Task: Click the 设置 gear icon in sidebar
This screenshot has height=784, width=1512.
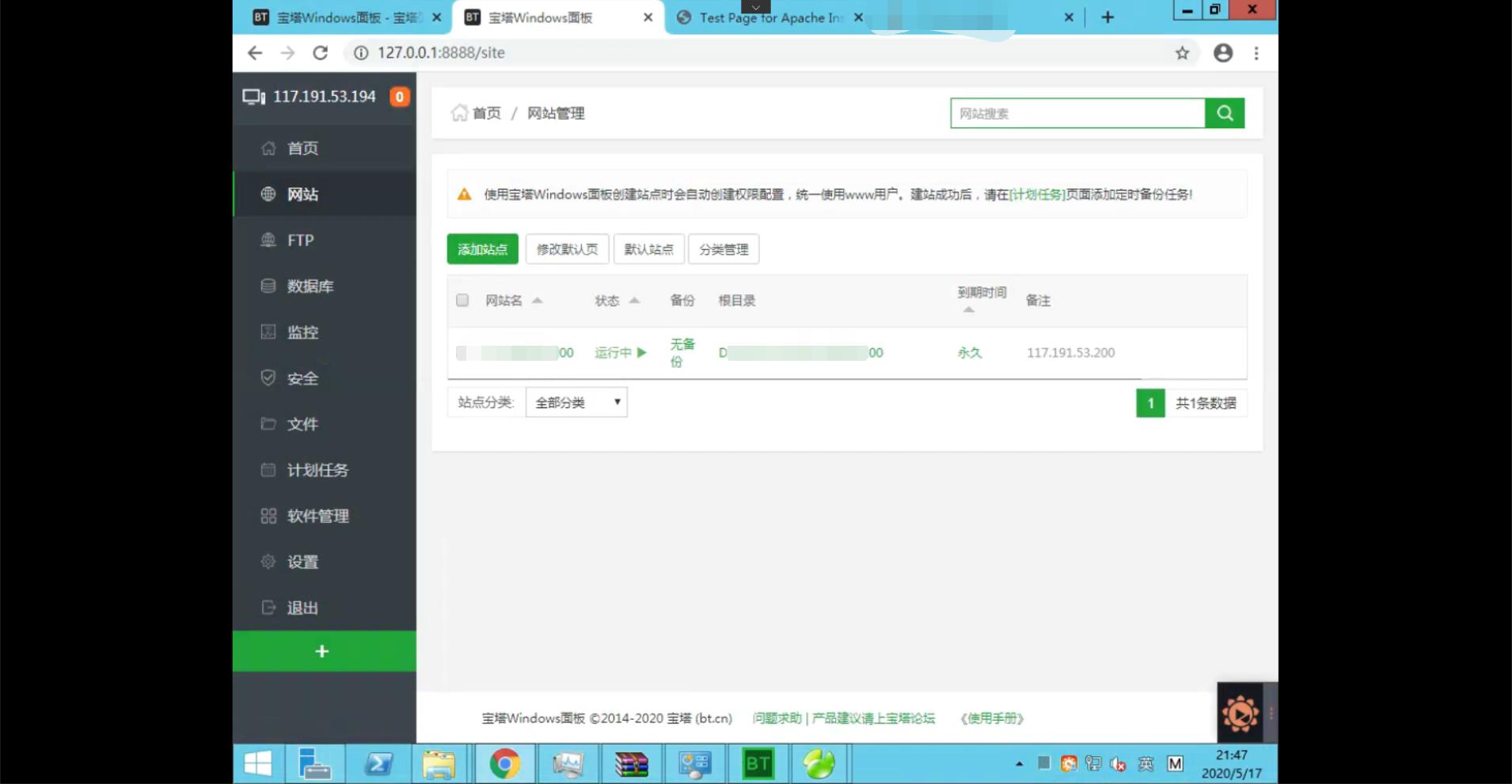Action: tap(268, 562)
